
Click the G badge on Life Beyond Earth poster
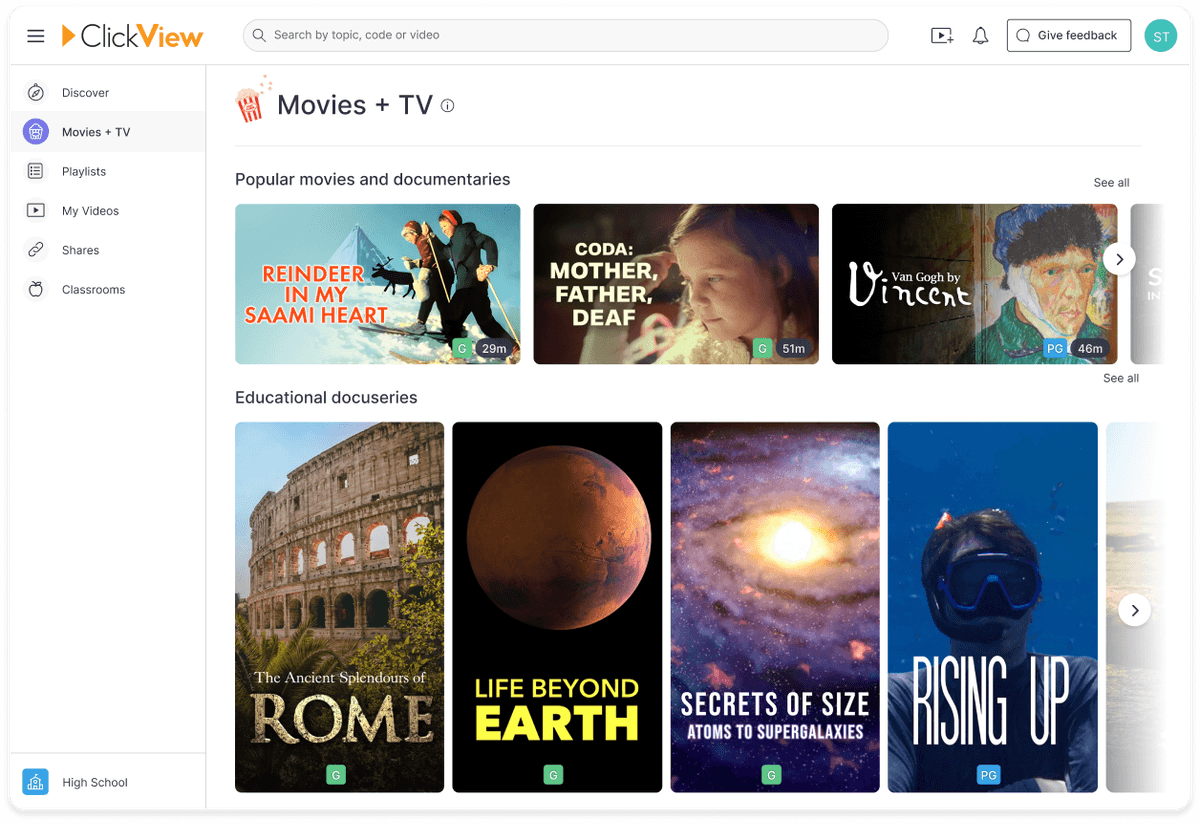[554, 774]
